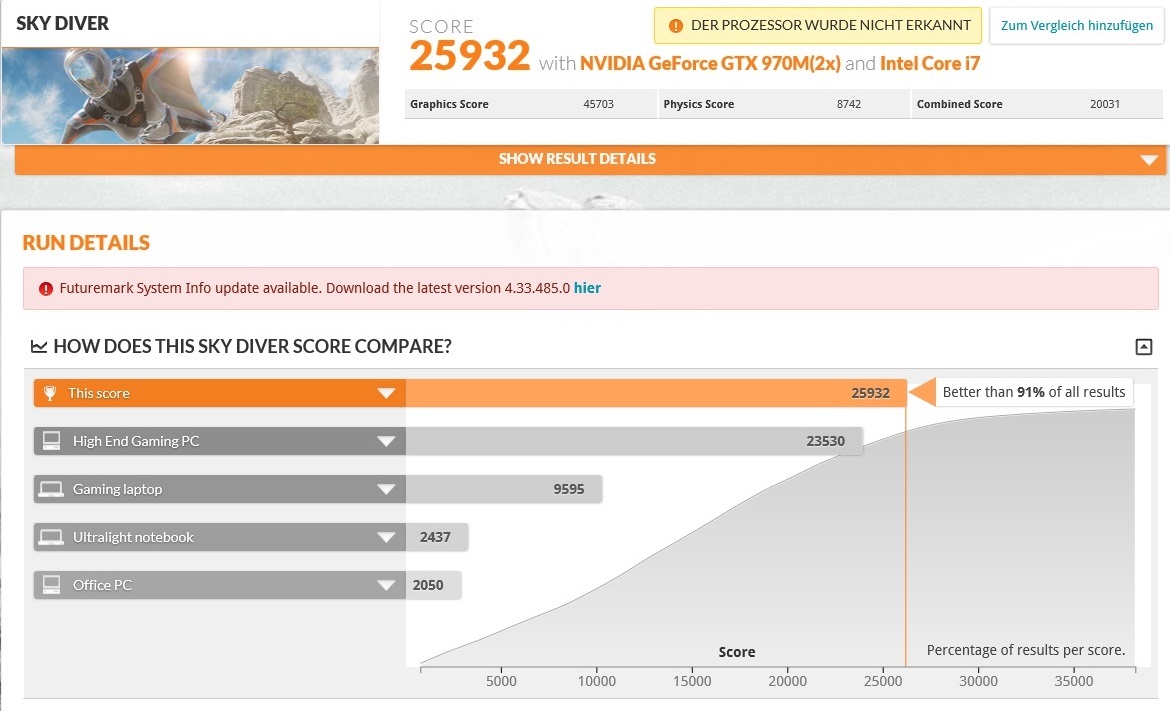The height and width of the screenshot is (711, 1170).
Task: Click Physics Score value 8742
Action: [848, 104]
